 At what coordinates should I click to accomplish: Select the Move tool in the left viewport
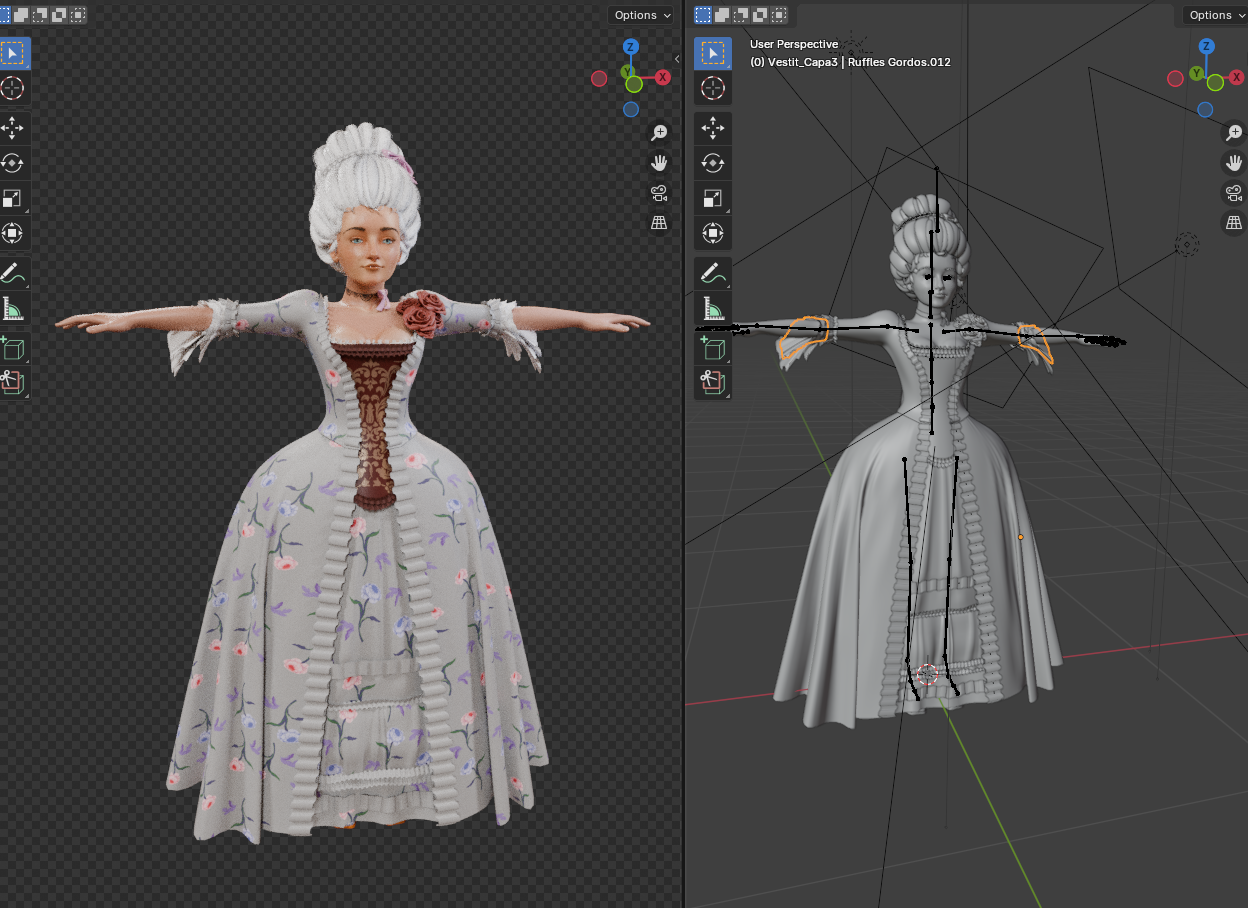pos(13,128)
